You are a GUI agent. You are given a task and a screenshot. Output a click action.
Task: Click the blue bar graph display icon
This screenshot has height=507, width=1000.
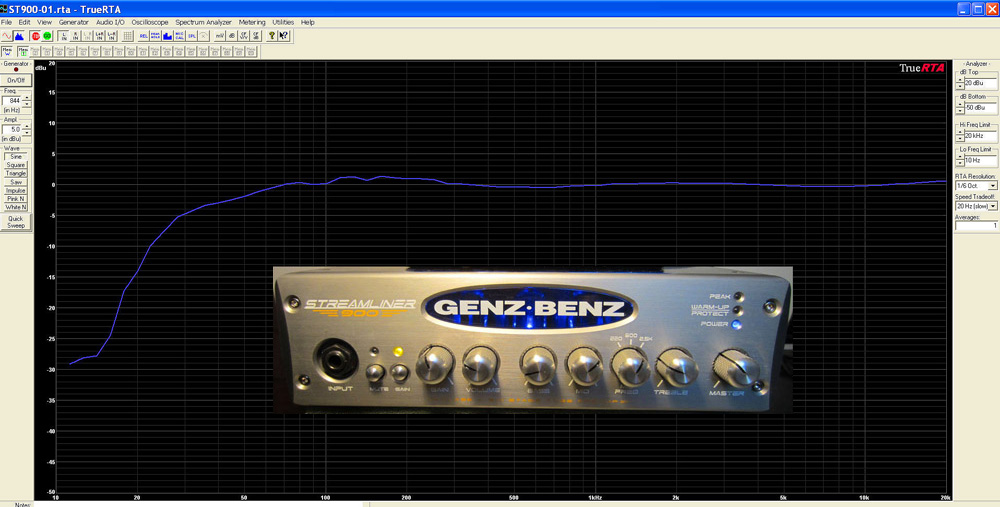(167, 36)
